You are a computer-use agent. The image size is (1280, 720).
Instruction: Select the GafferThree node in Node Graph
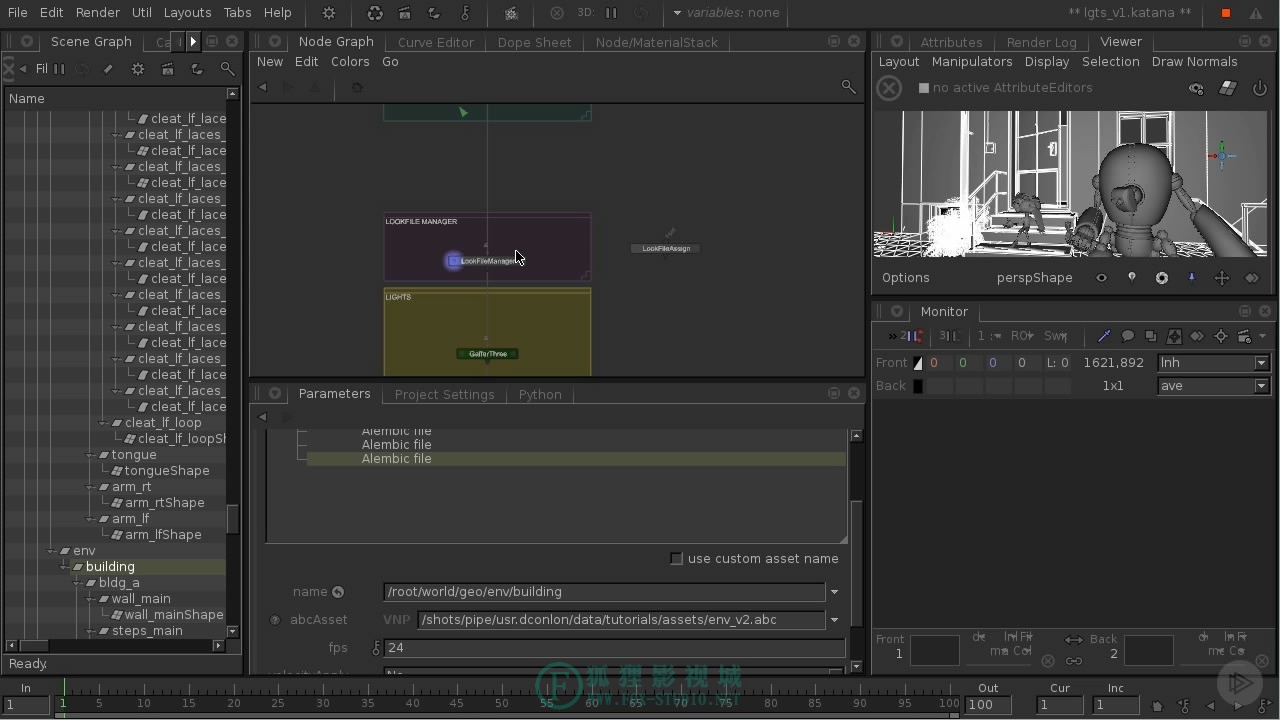tap(487, 353)
